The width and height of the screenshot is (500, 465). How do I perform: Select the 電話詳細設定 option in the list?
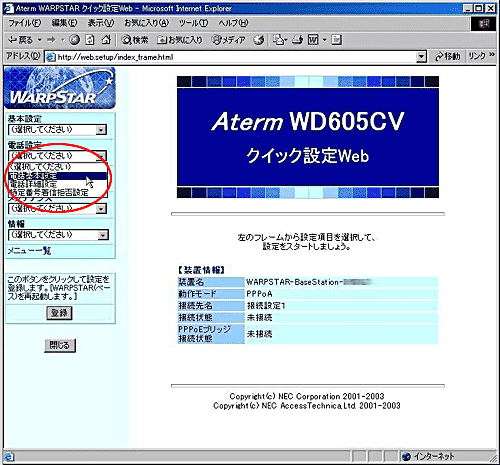[57, 184]
